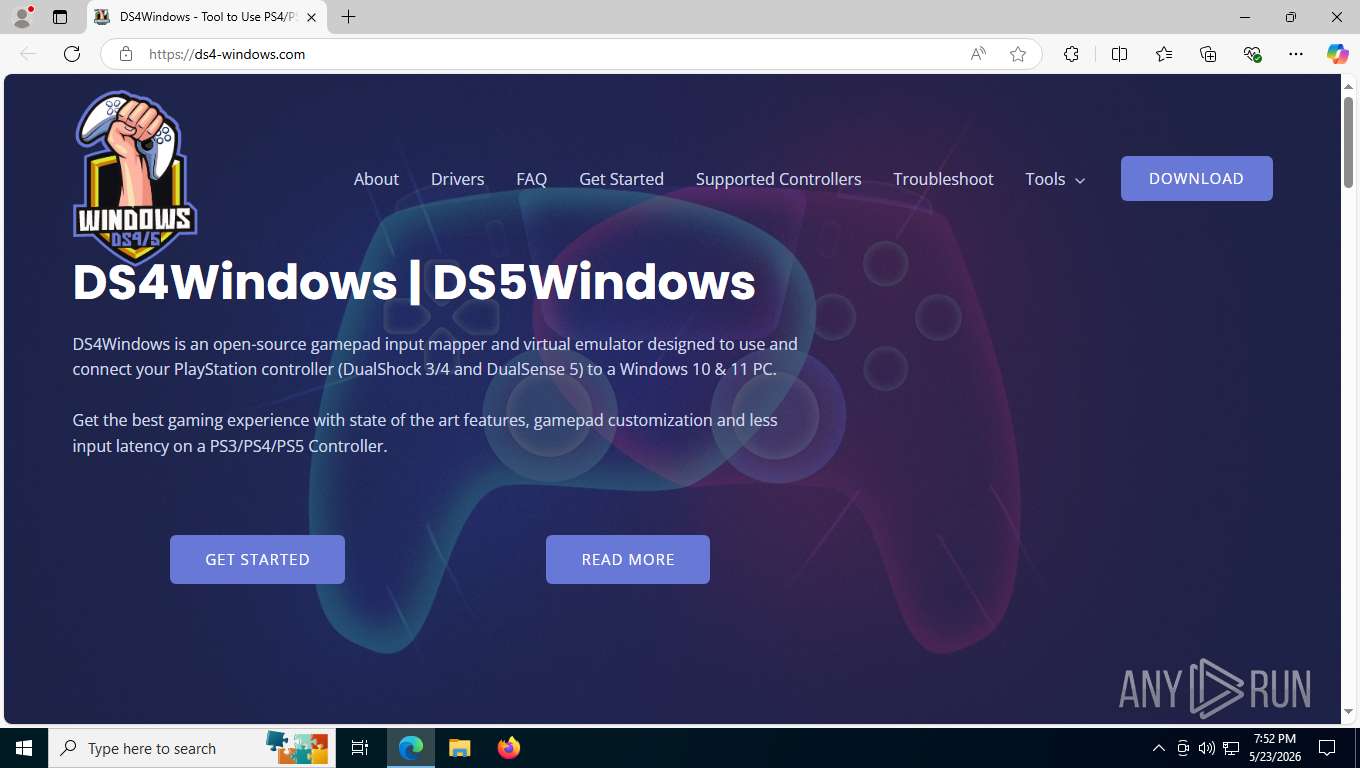The width and height of the screenshot is (1360, 768).
Task: Click the DS4Windows | DS5Windows heading
Action: point(414,282)
